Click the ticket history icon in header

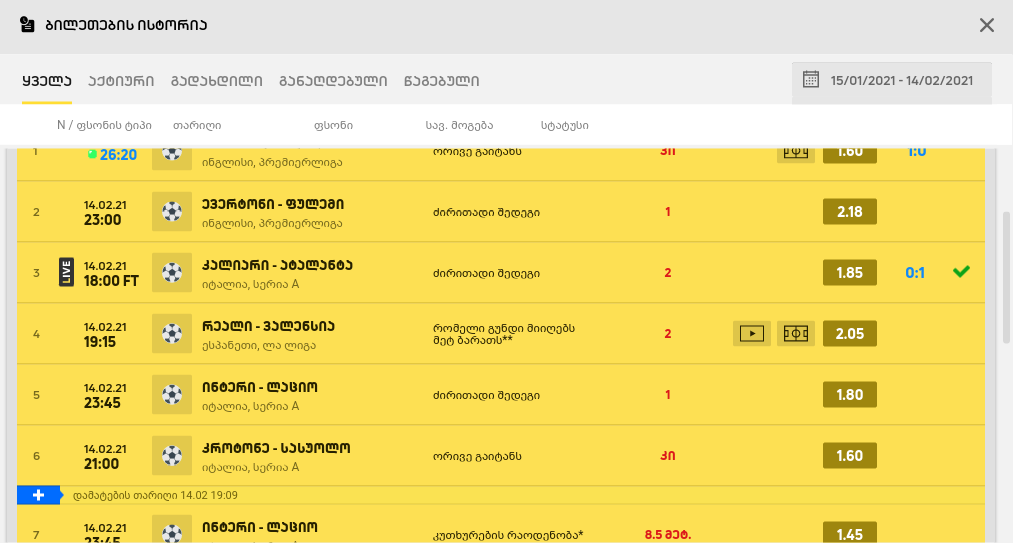click(27, 25)
